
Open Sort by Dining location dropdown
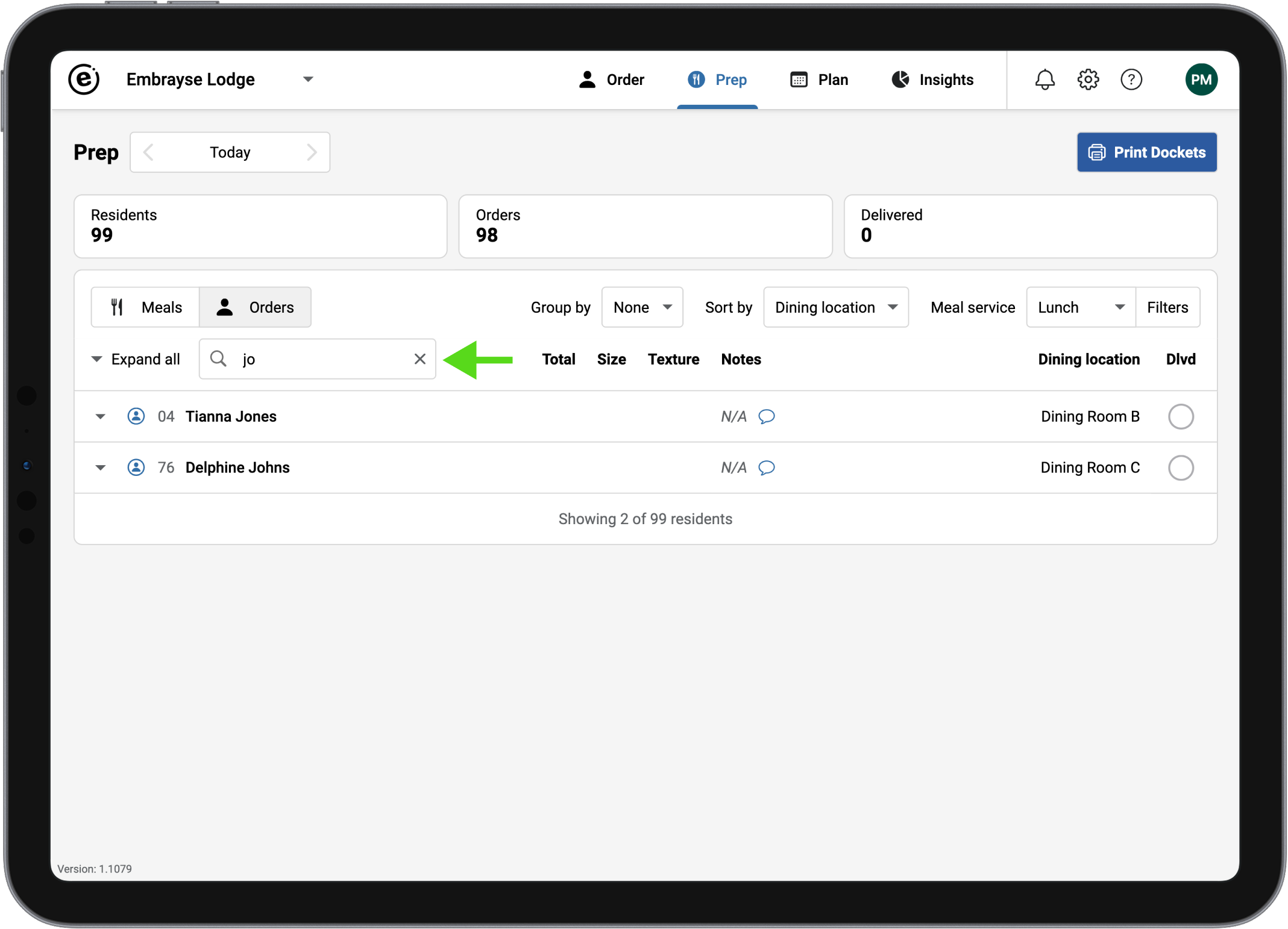[x=835, y=307]
